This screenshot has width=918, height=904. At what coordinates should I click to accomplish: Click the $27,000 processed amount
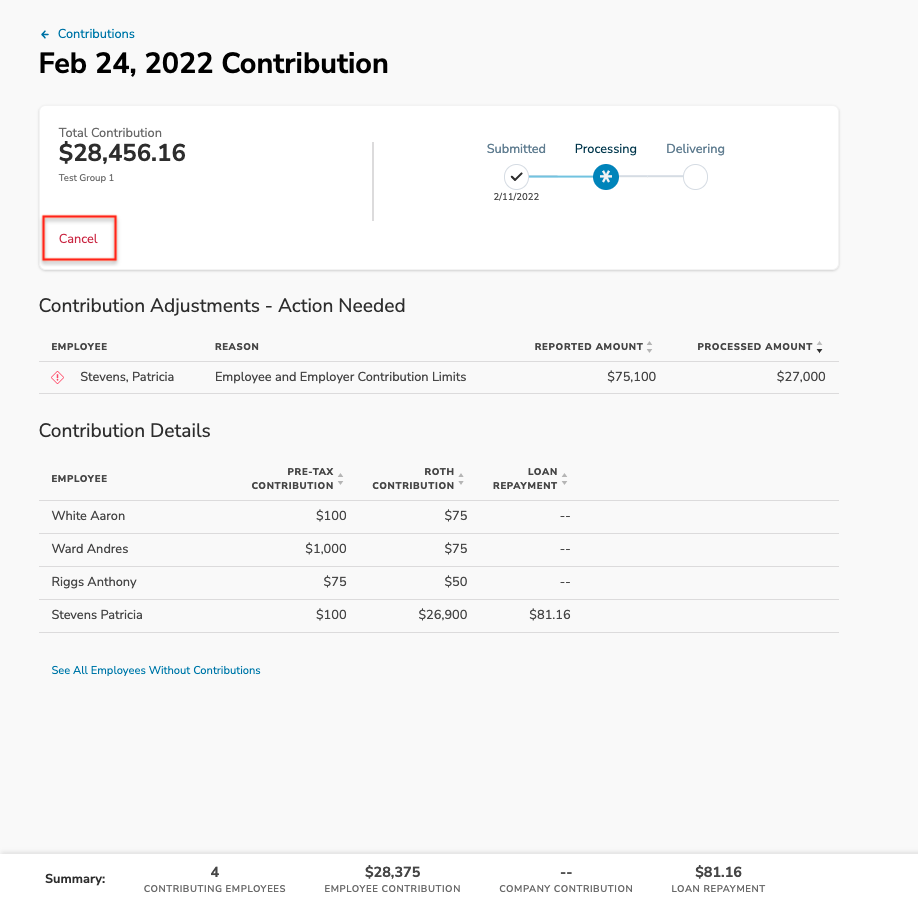pos(800,376)
